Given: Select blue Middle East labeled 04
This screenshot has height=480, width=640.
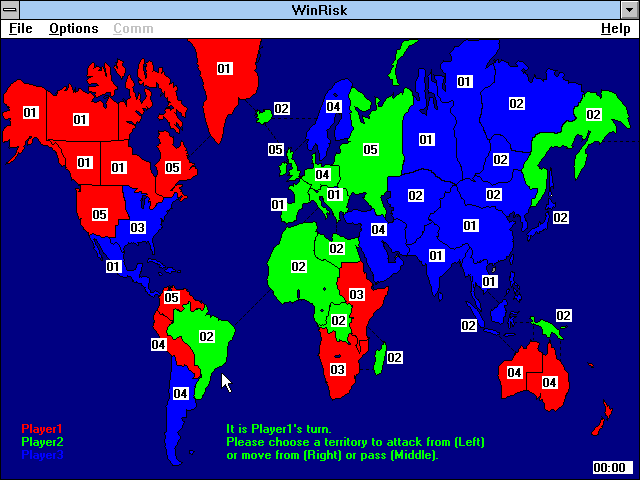Looking at the screenshot, I should [x=378, y=229].
